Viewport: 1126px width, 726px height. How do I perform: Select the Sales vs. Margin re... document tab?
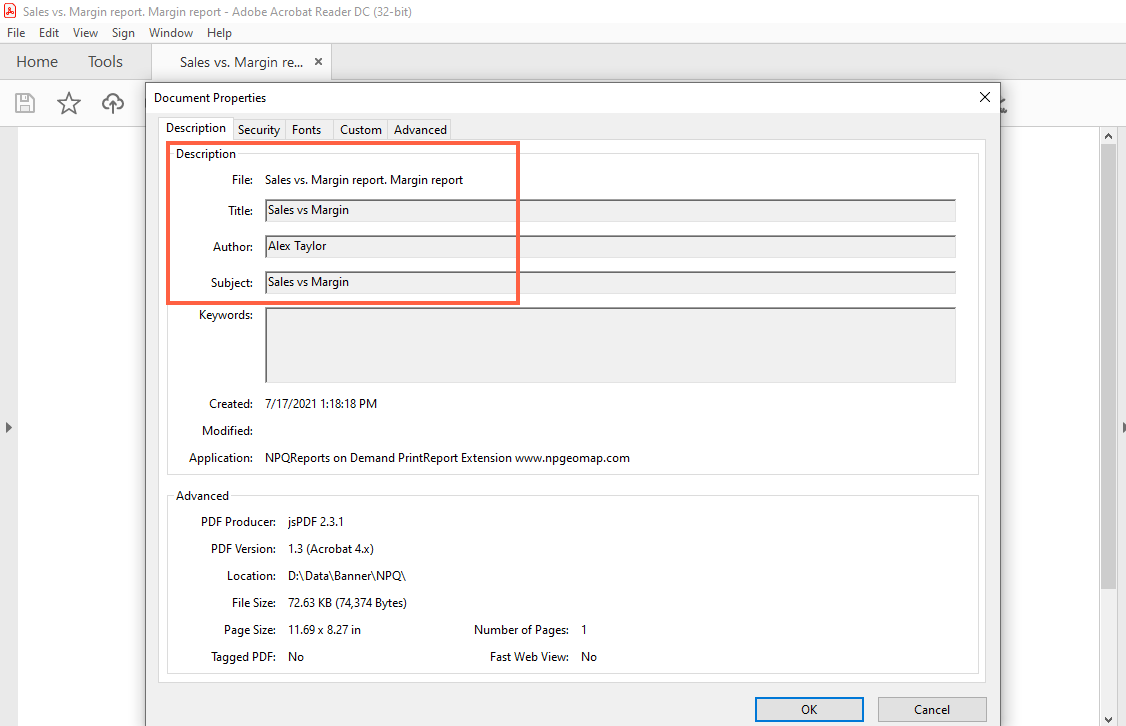(x=241, y=62)
